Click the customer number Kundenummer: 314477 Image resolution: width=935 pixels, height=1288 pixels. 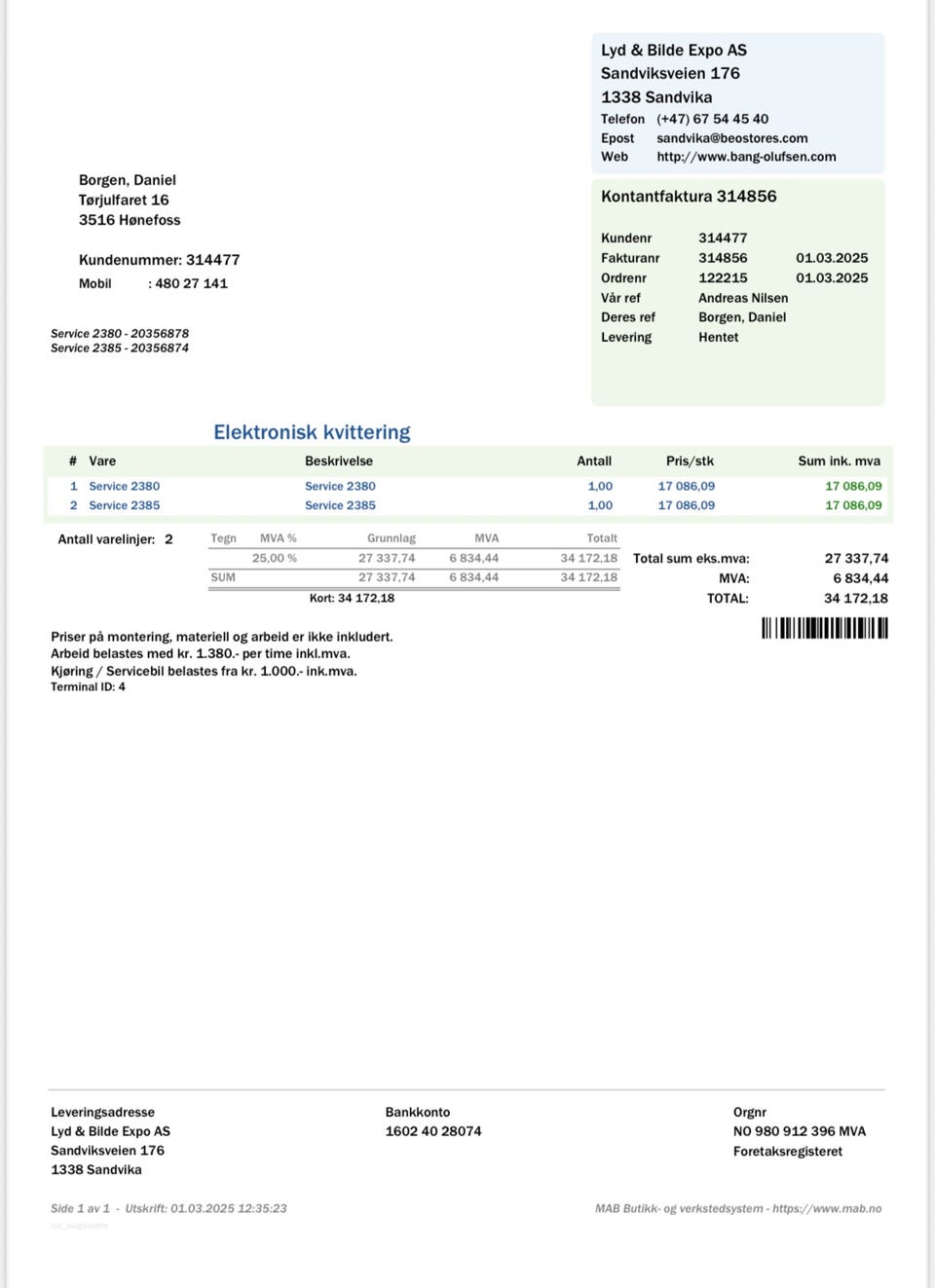pos(159,260)
